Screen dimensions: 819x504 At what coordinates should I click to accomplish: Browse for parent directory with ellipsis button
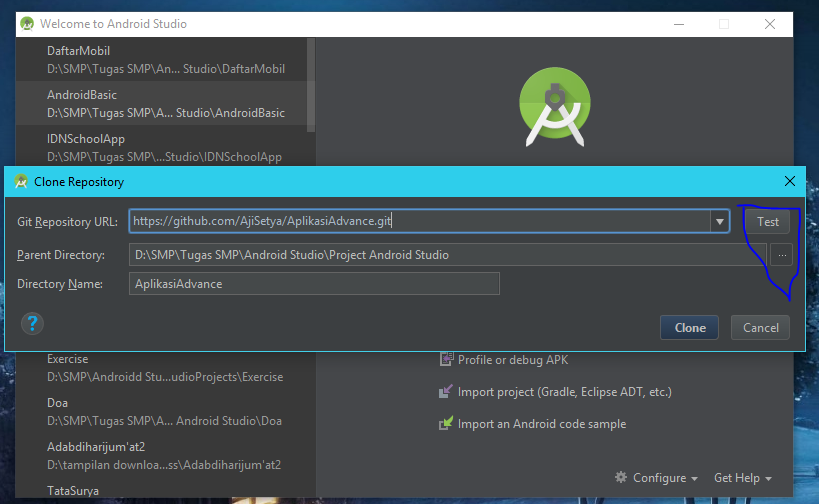pos(781,255)
